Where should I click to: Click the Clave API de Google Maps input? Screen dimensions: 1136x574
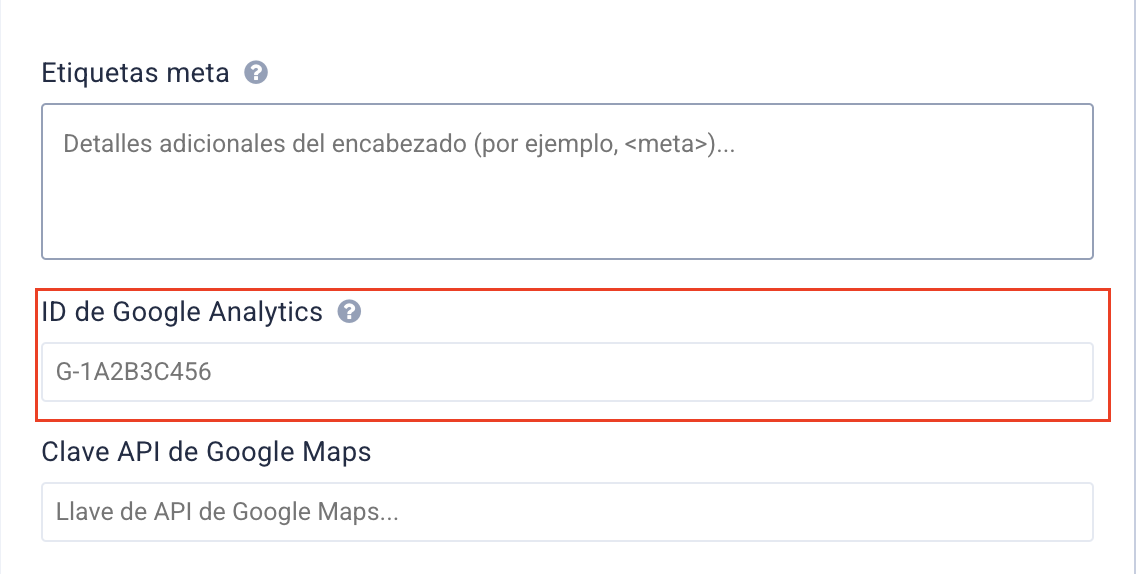coord(567,512)
